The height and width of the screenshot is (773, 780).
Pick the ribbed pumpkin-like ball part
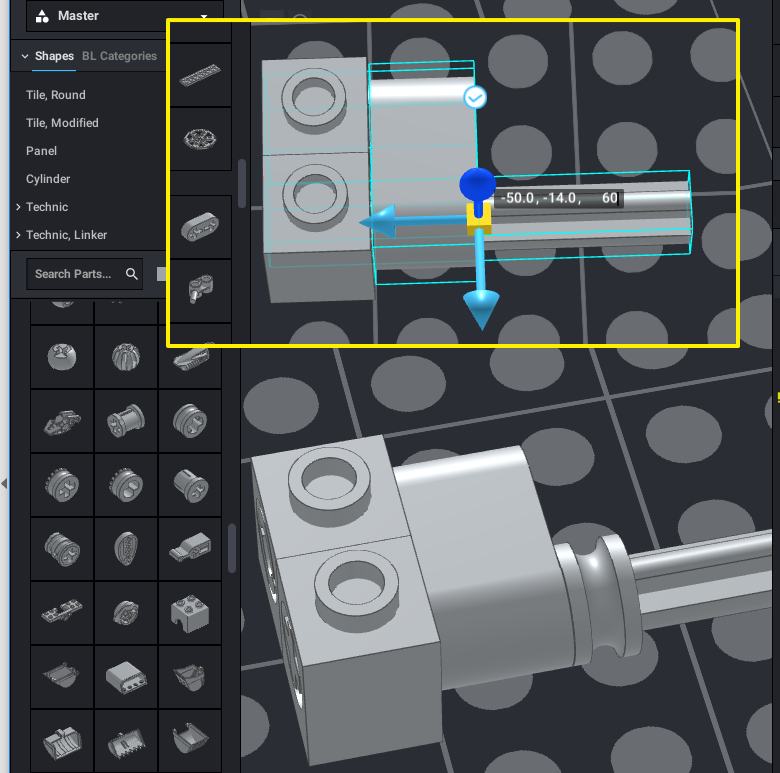point(126,357)
